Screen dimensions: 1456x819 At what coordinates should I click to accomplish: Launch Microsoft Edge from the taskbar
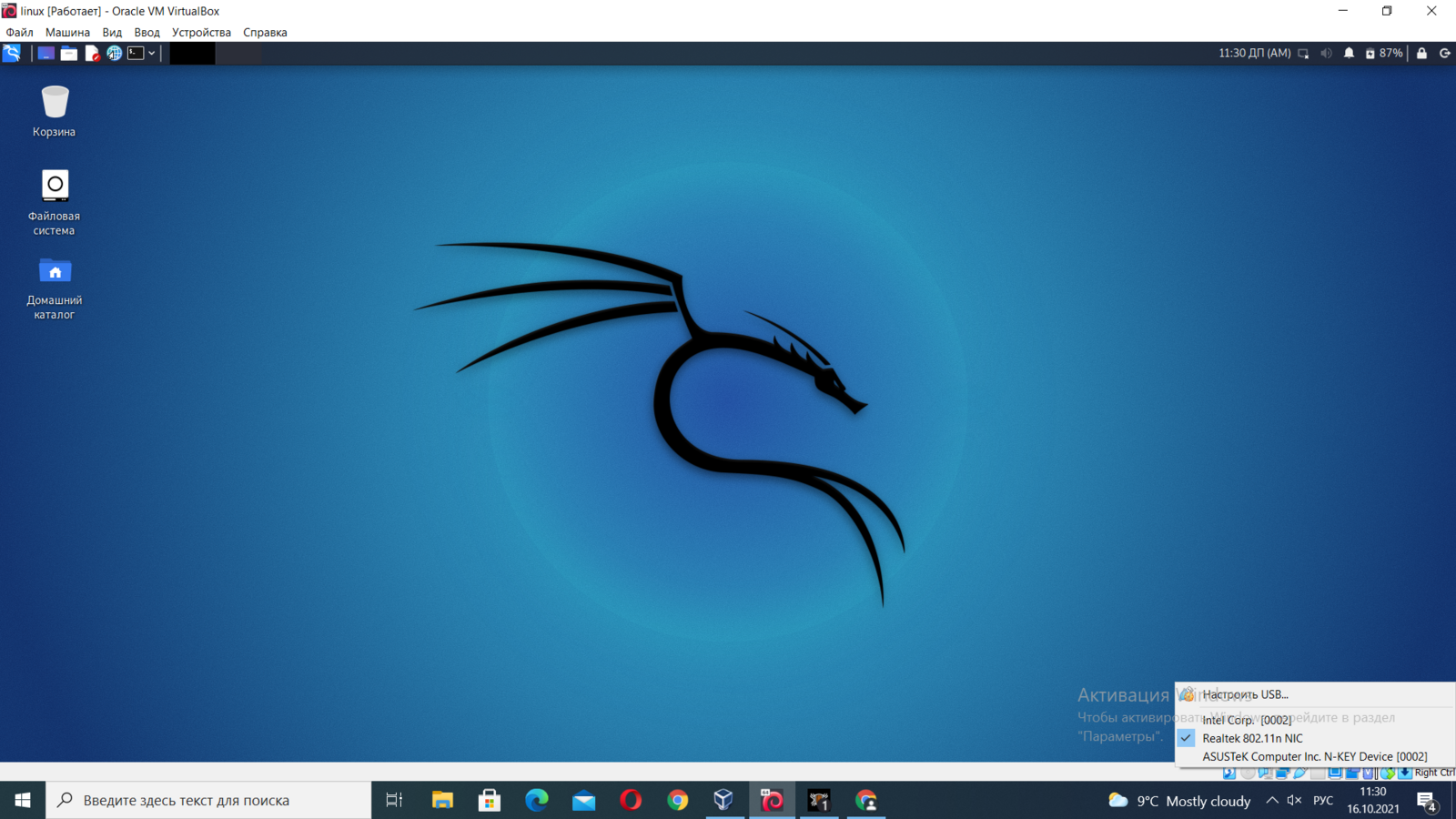(x=537, y=800)
